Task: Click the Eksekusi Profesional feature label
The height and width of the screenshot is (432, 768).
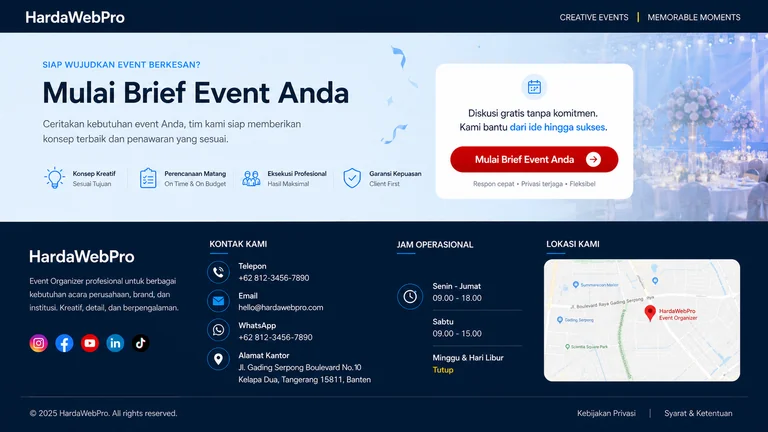Action: (x=297, y=173)
